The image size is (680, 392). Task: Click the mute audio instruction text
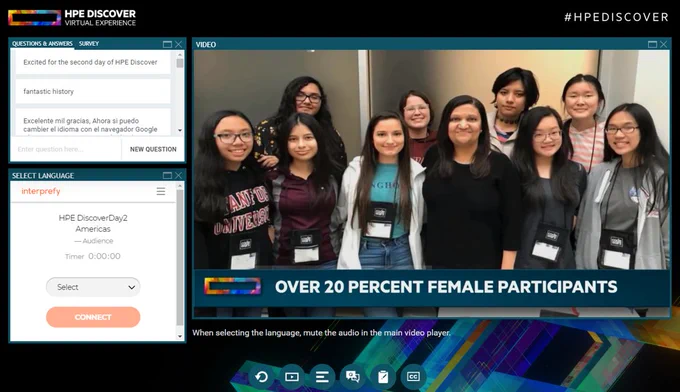point(321,333)
